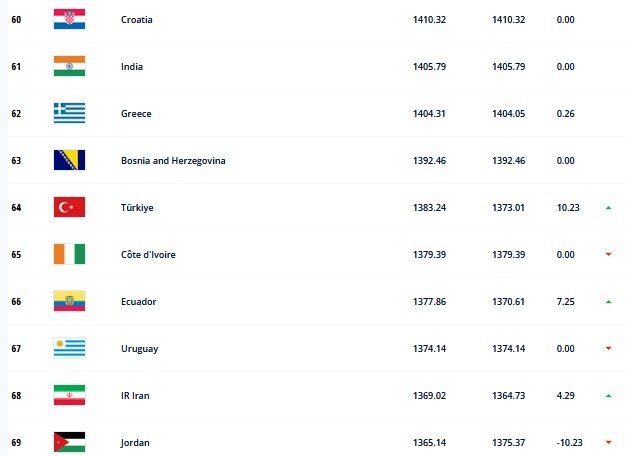Click the Greece flag icon
627x456 pixels.
pos(69,113)
